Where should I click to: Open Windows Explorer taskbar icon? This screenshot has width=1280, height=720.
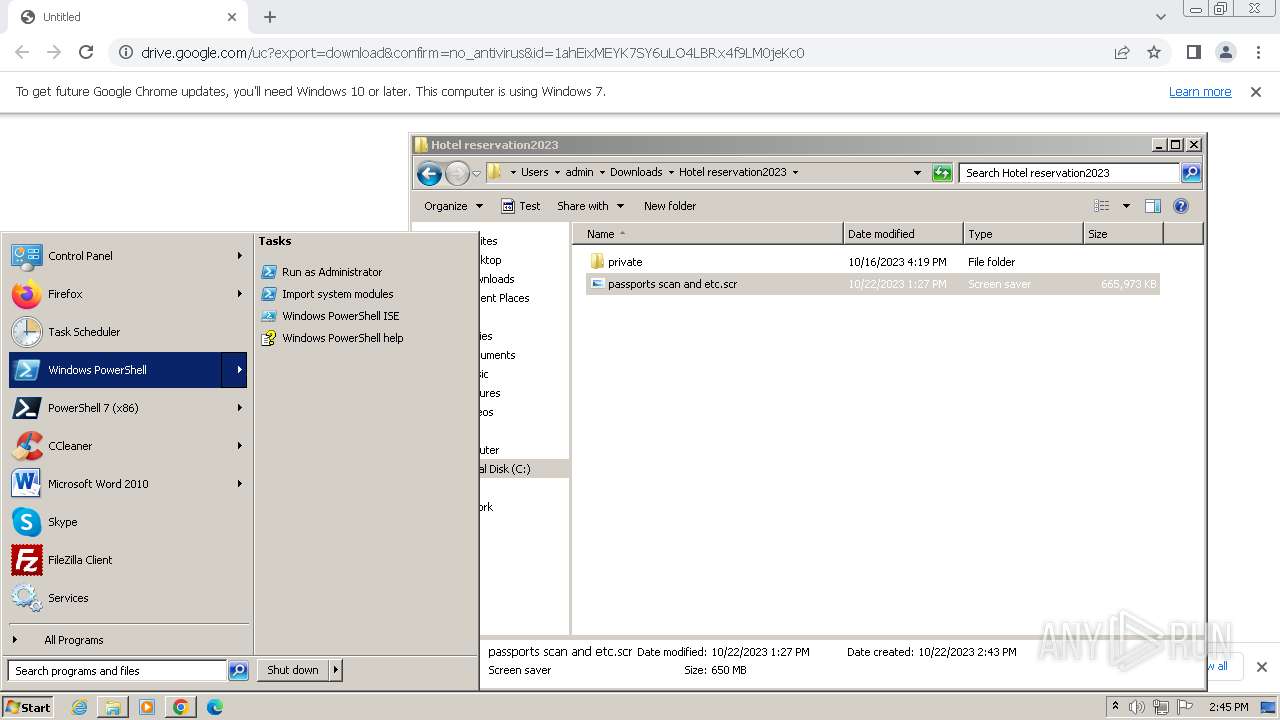[113, 707]
